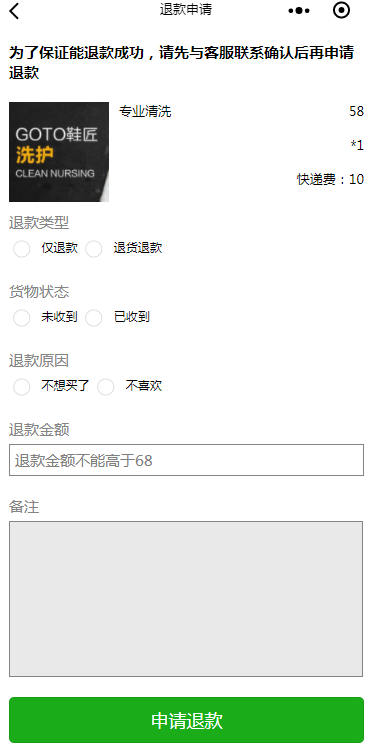Screen dimensions: 369x747
Task: Tap the bold customer service notice text
Action: click(181, 63)
